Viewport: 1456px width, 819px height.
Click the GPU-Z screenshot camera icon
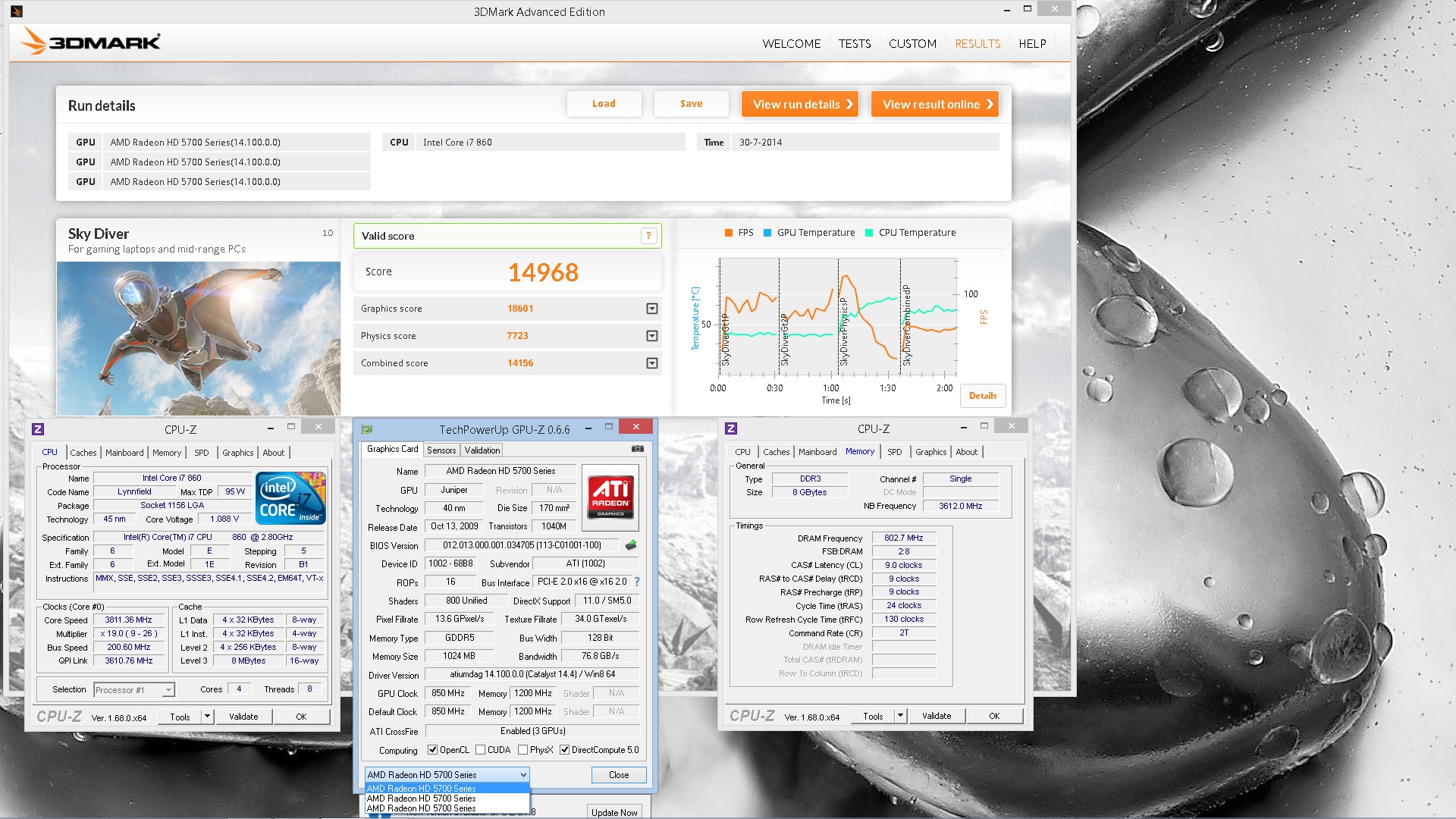pos(638,449)
